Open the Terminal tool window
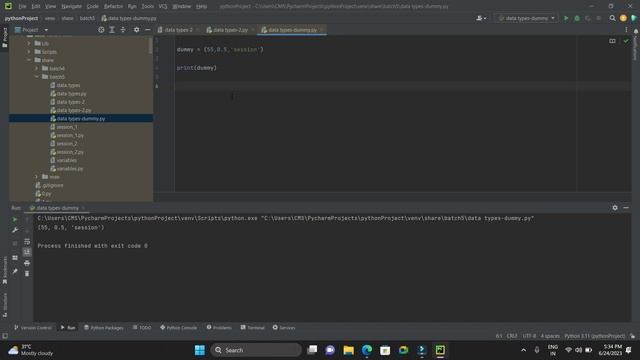 point(253,327)
